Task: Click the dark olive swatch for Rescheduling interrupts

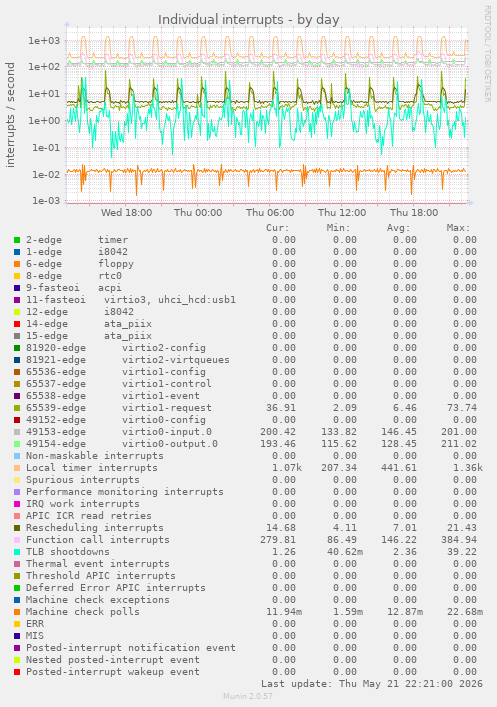Action: pos(17,528)
